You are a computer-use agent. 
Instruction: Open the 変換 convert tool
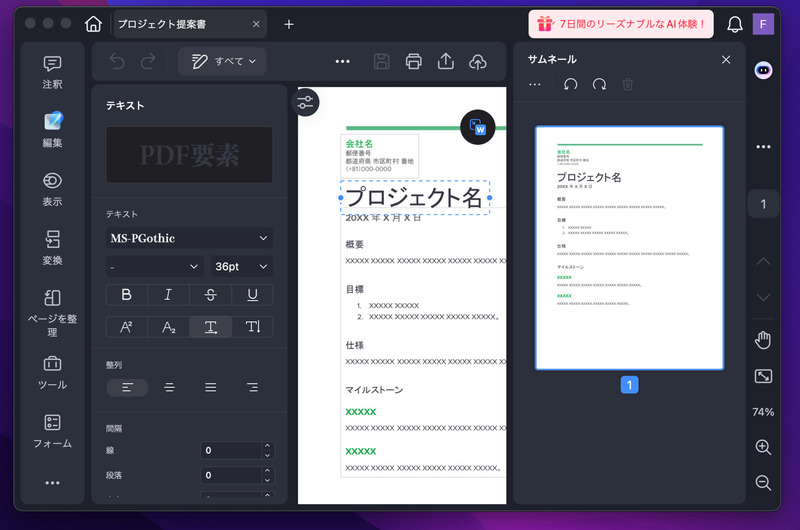[52, 248]
